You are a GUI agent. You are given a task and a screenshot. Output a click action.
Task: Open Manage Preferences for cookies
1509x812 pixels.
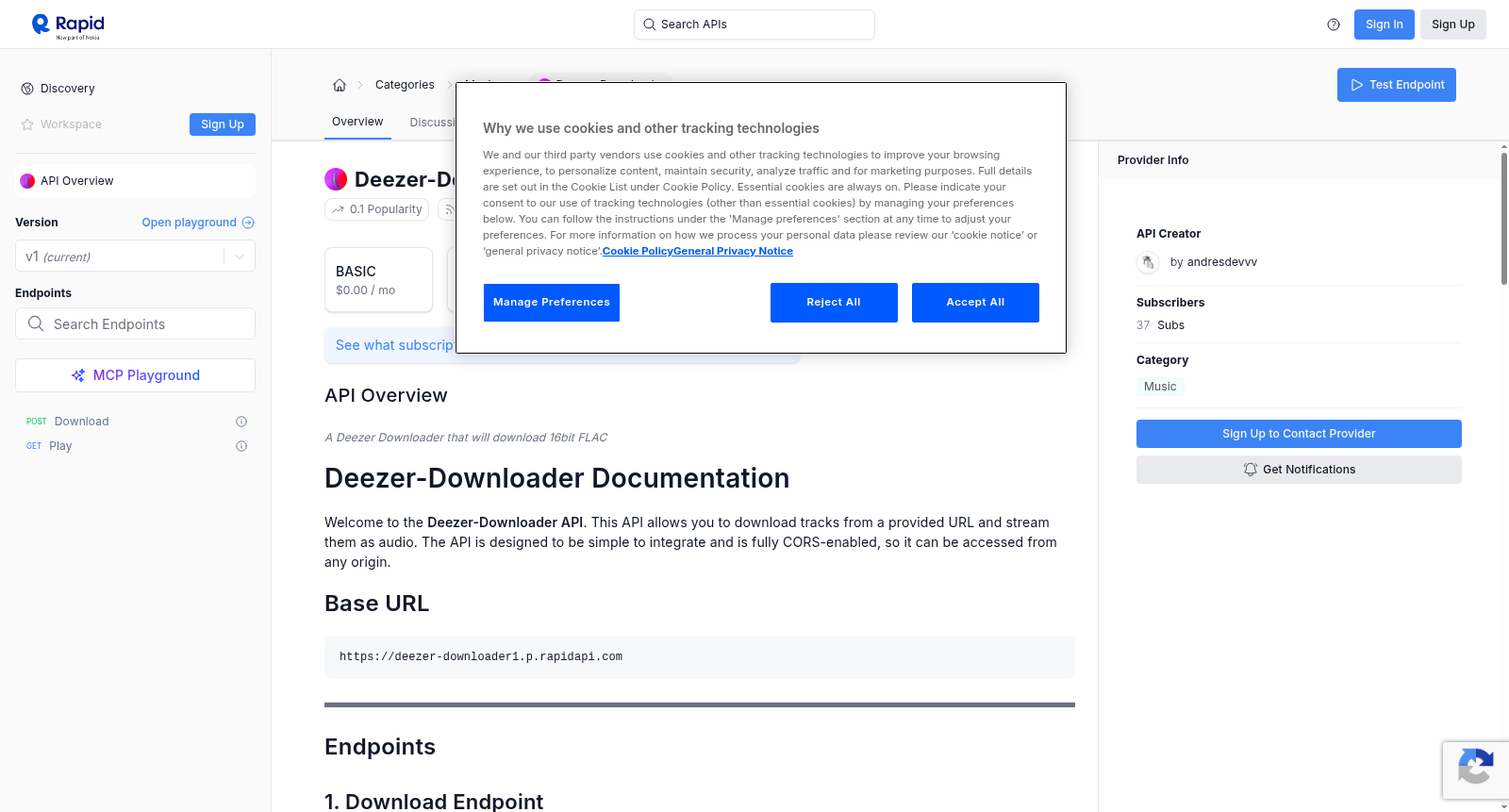pos(552,303)
